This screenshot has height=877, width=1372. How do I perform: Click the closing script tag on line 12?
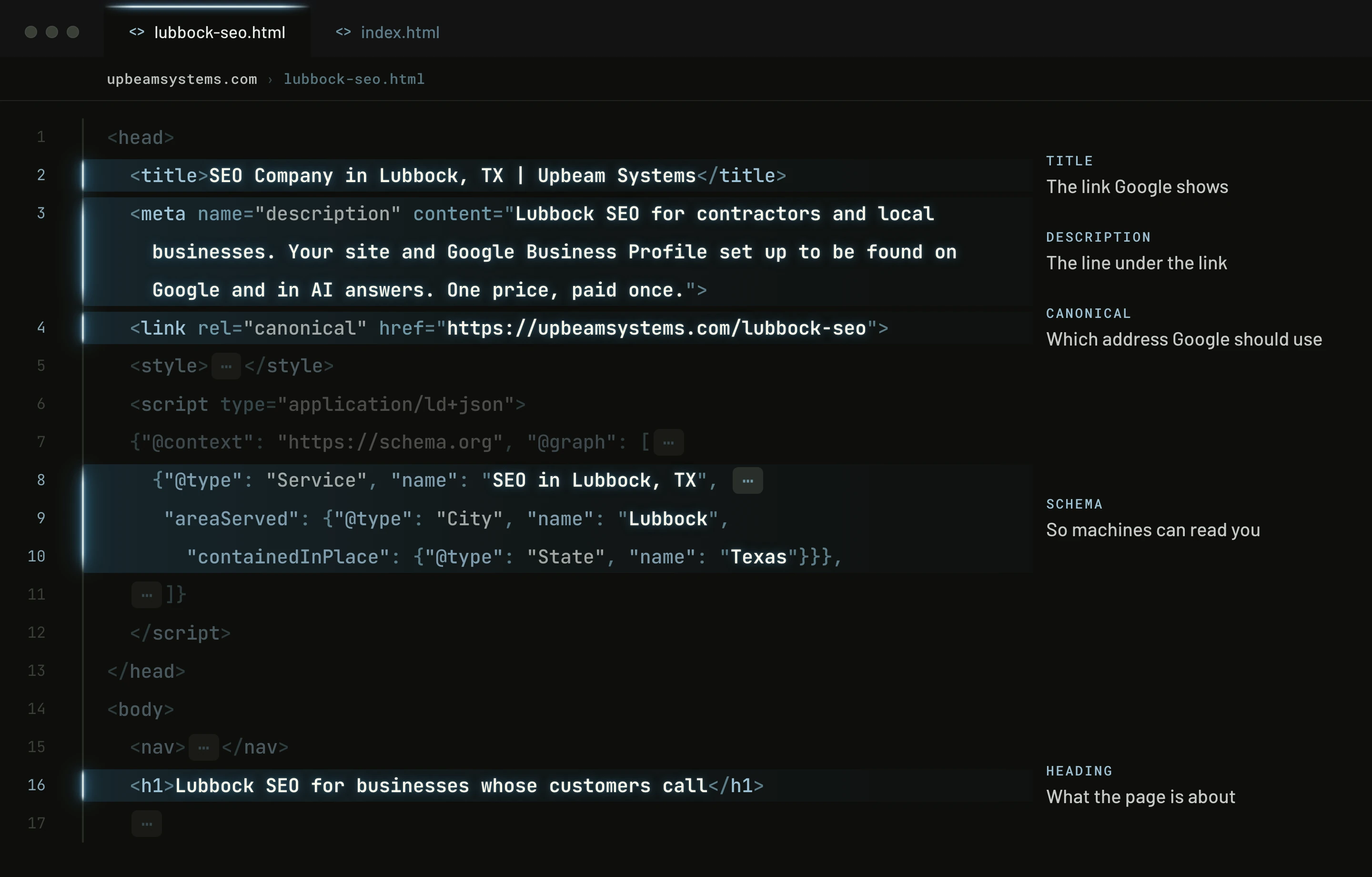(x=180, y=633)
